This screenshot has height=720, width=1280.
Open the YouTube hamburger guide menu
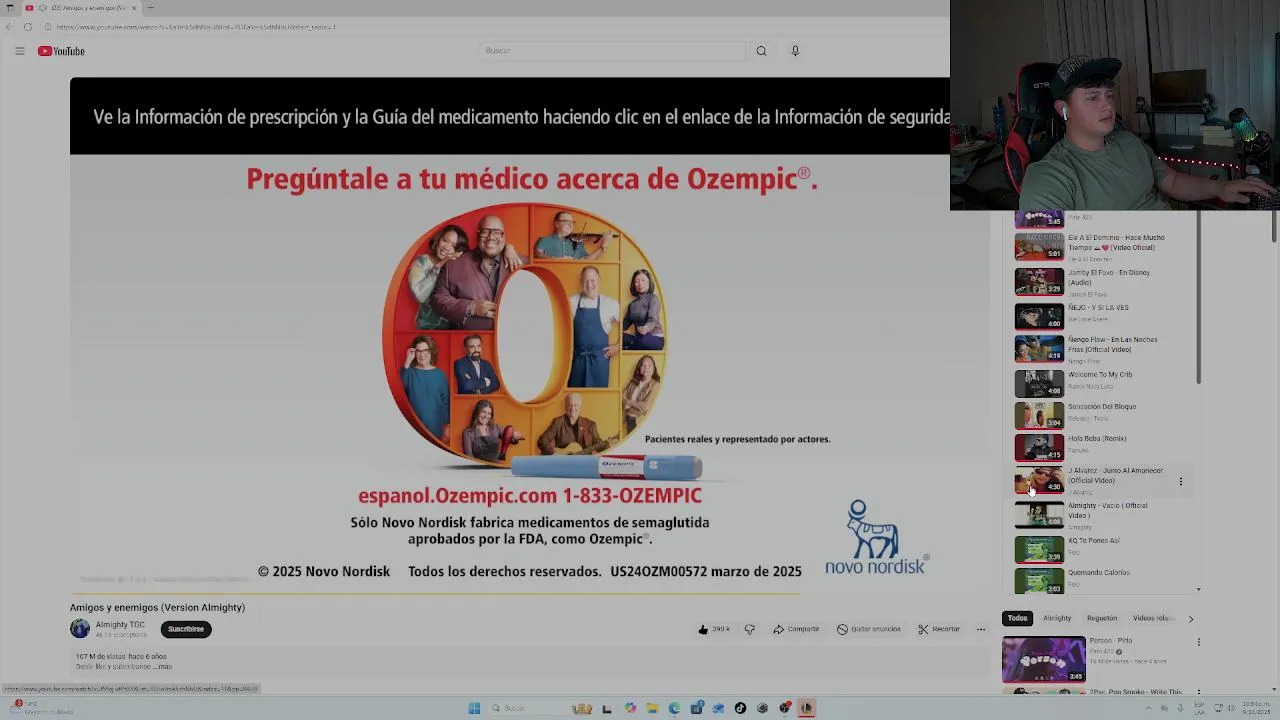19,51
